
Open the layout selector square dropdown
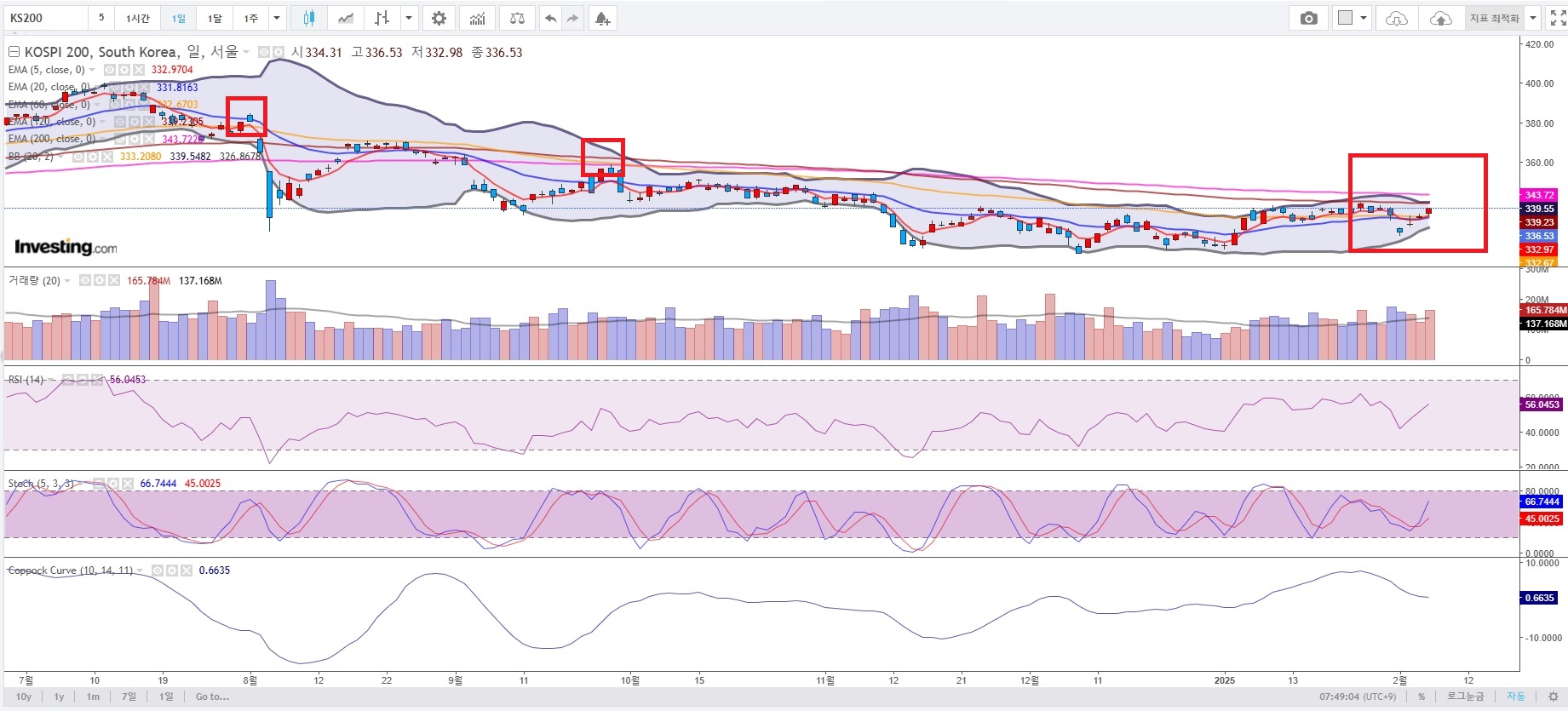tap(1352, 18)
